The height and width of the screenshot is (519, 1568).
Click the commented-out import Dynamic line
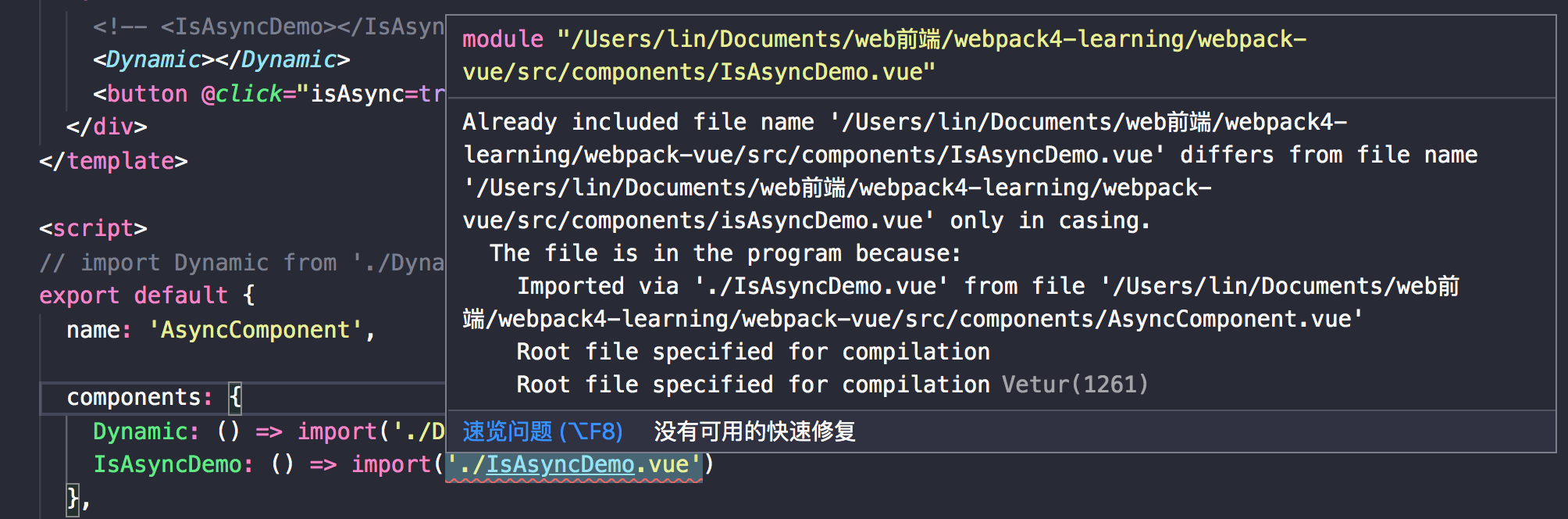click(x=234, y=262)
